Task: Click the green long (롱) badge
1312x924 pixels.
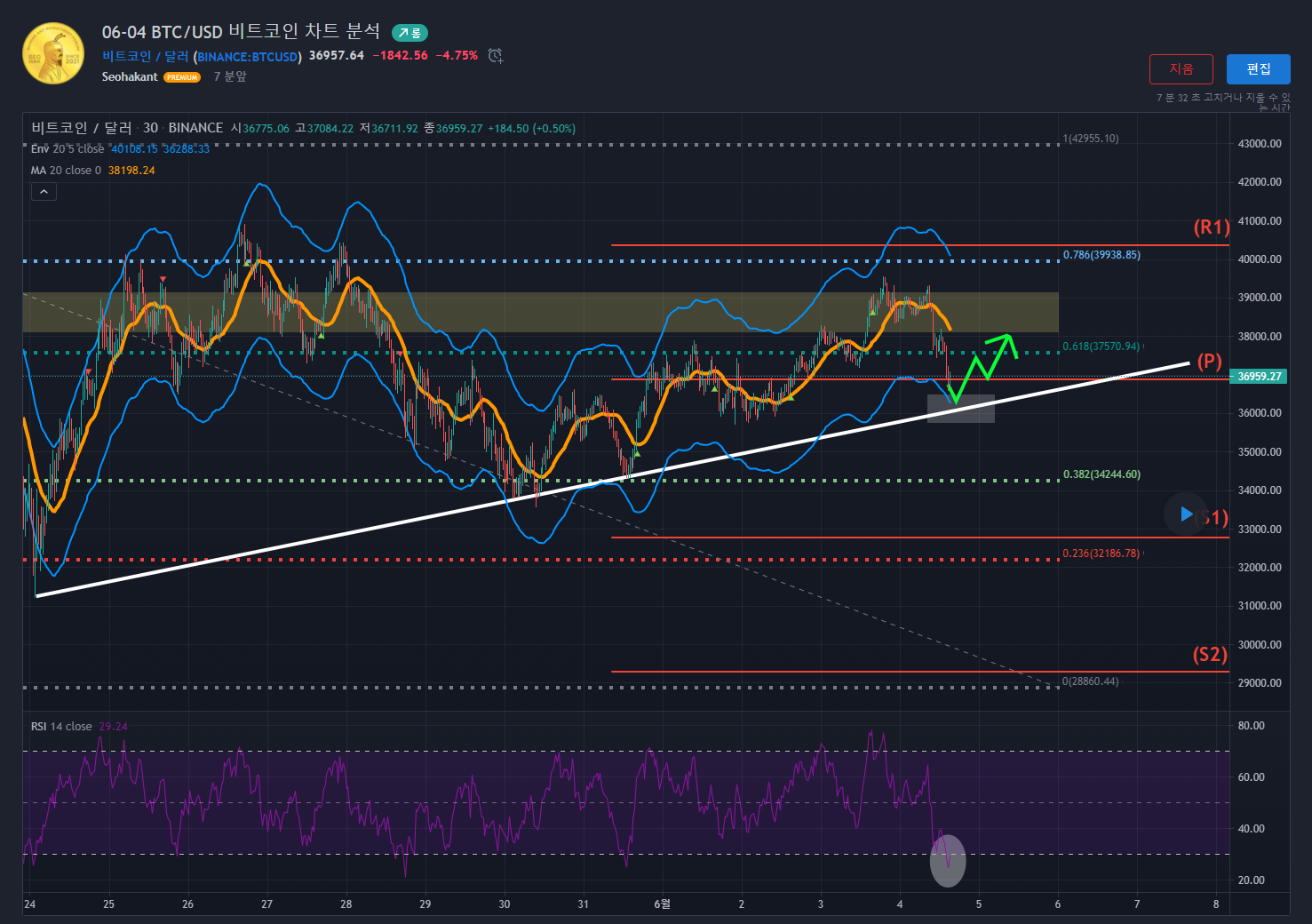Action: tap(410, 33)
